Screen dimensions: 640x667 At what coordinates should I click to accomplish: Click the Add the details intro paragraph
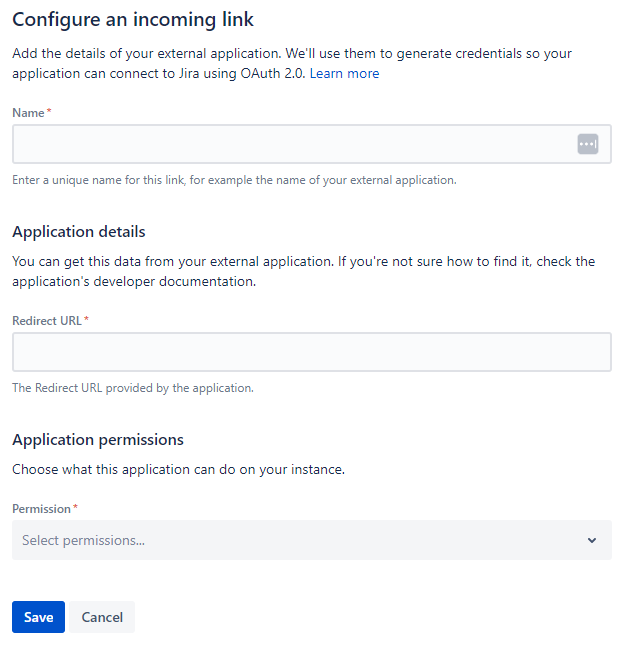coord(292,63)
